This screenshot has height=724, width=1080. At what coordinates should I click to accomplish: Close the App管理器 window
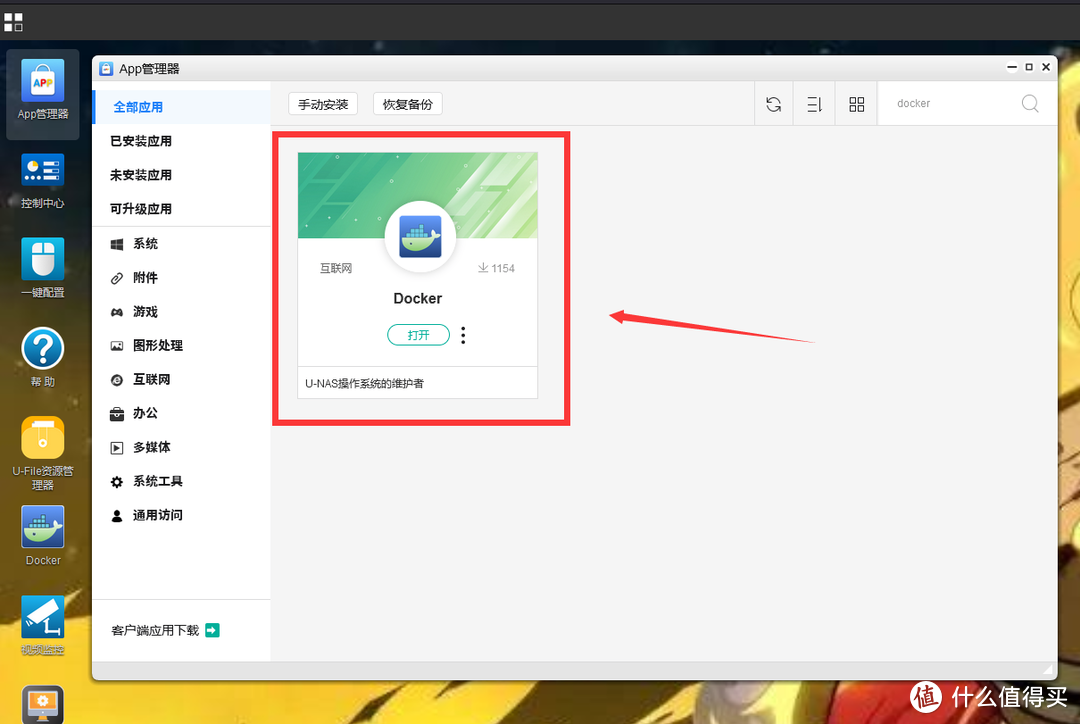coord(1046,67)
